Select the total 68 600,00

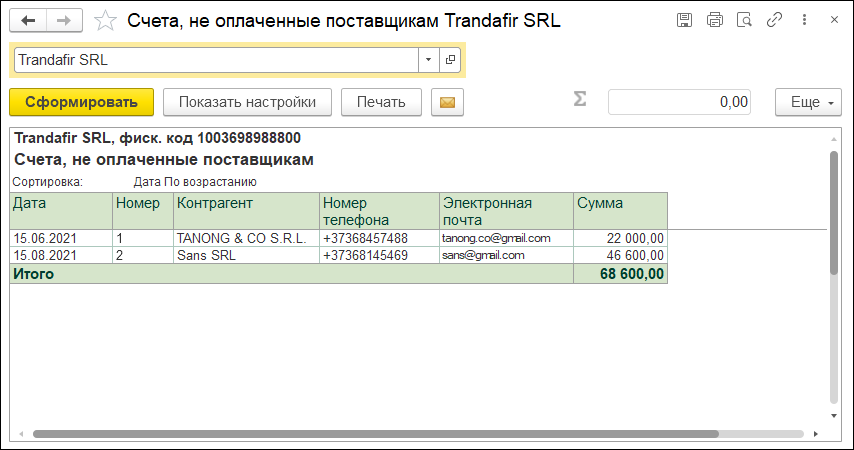pyautogui.click(x=620, y=273)
